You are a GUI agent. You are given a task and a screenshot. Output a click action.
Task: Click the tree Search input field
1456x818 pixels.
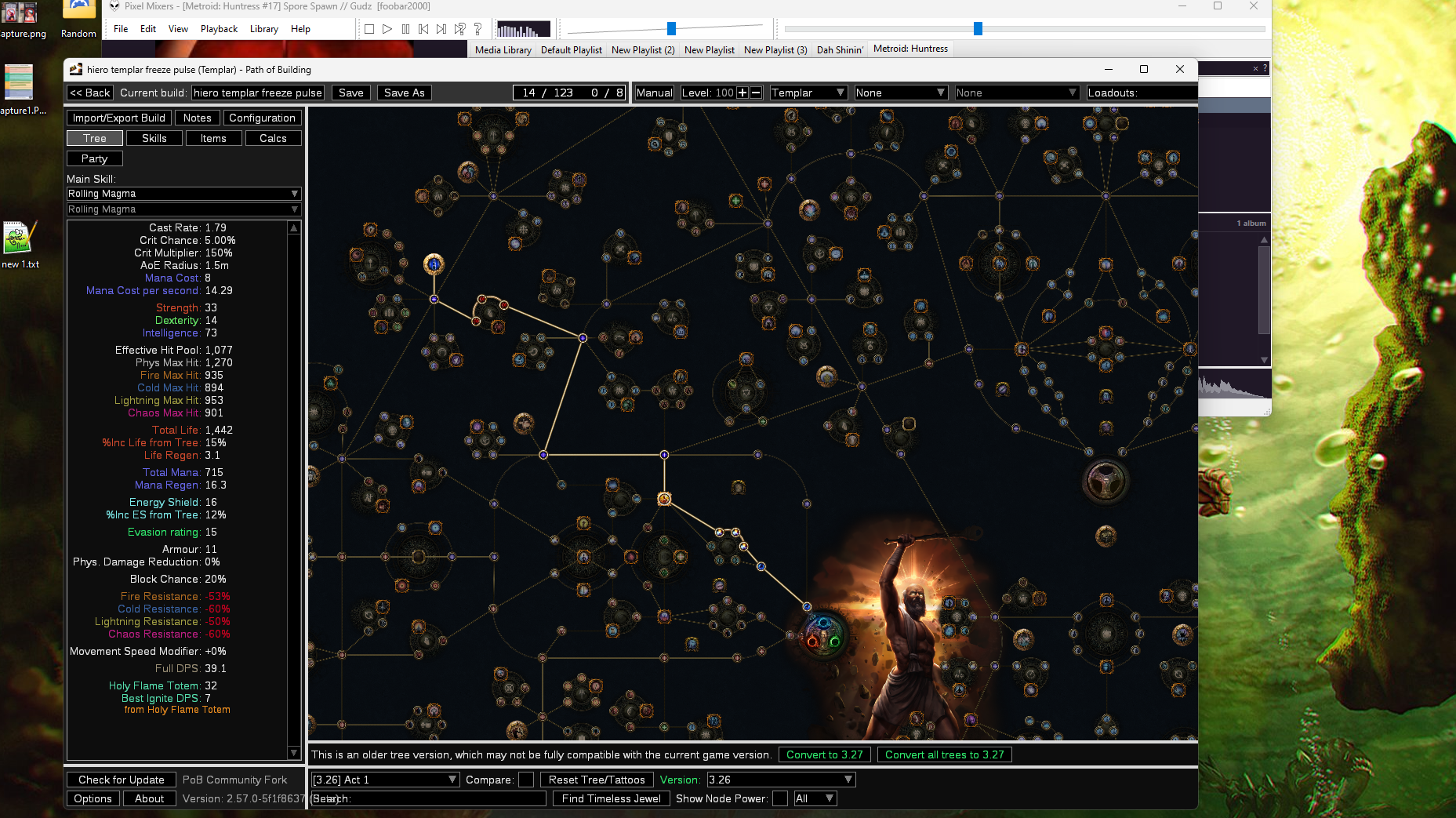pos(429,798)
